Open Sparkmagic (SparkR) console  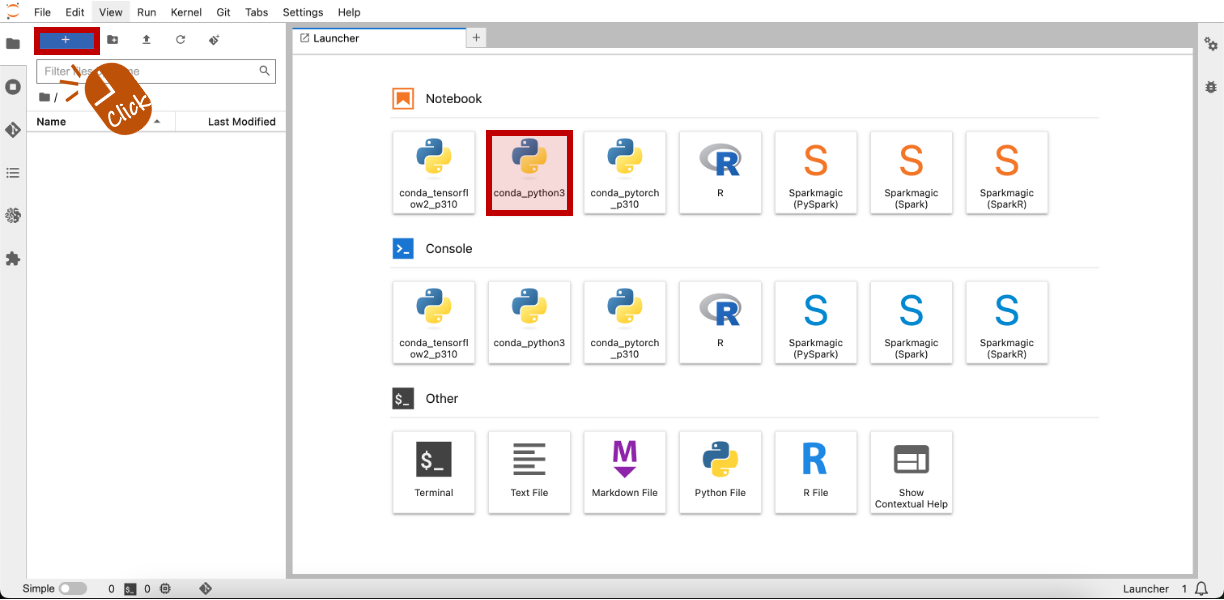[1007, 322]
